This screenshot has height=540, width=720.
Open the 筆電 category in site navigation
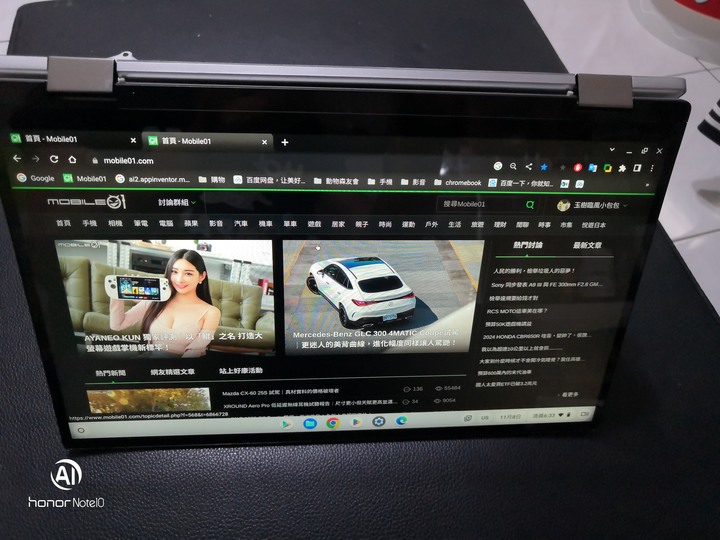tap(141, 223)
